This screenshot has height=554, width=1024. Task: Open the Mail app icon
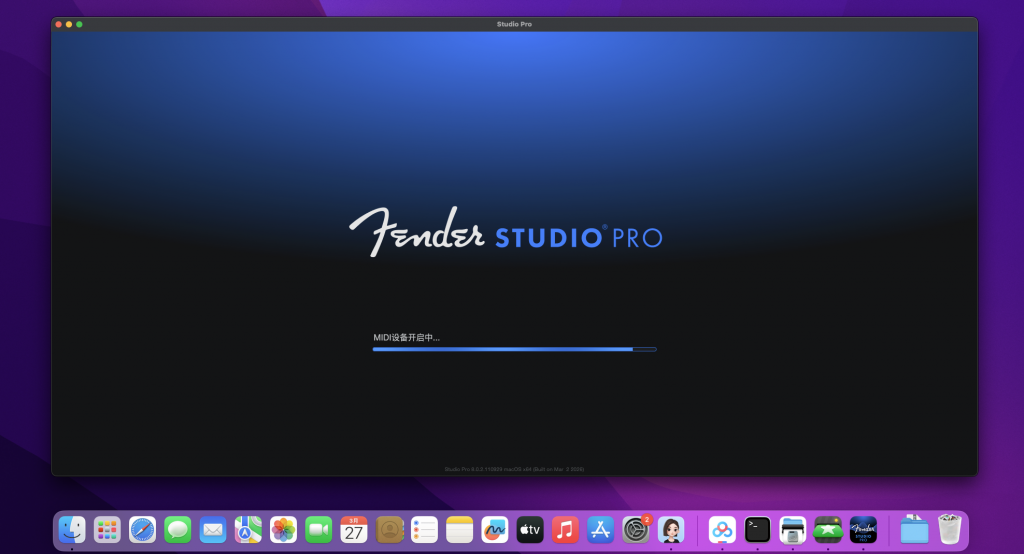pos(213,529)
